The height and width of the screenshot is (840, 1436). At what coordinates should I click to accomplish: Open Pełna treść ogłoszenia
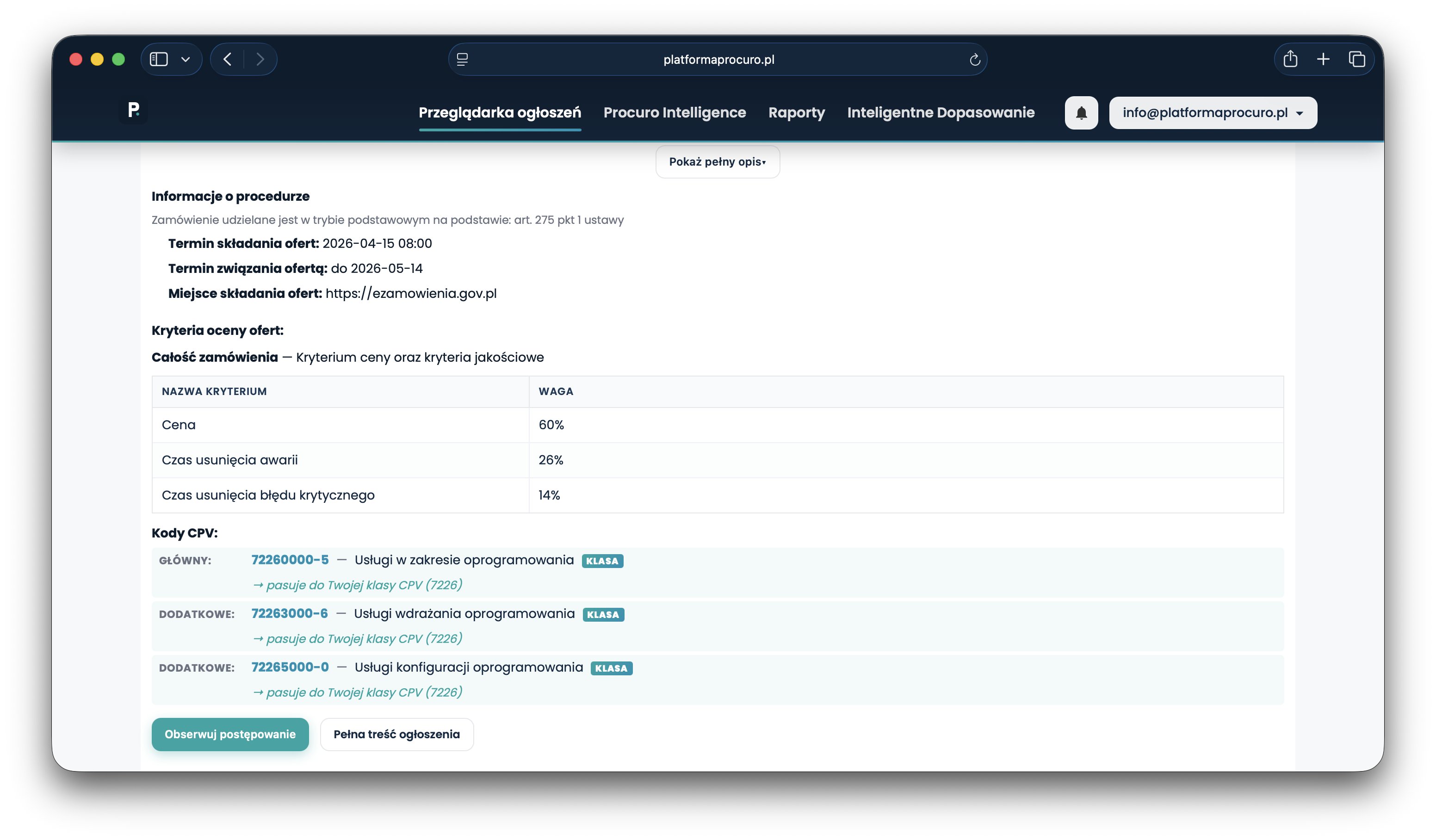click(396, 734)
